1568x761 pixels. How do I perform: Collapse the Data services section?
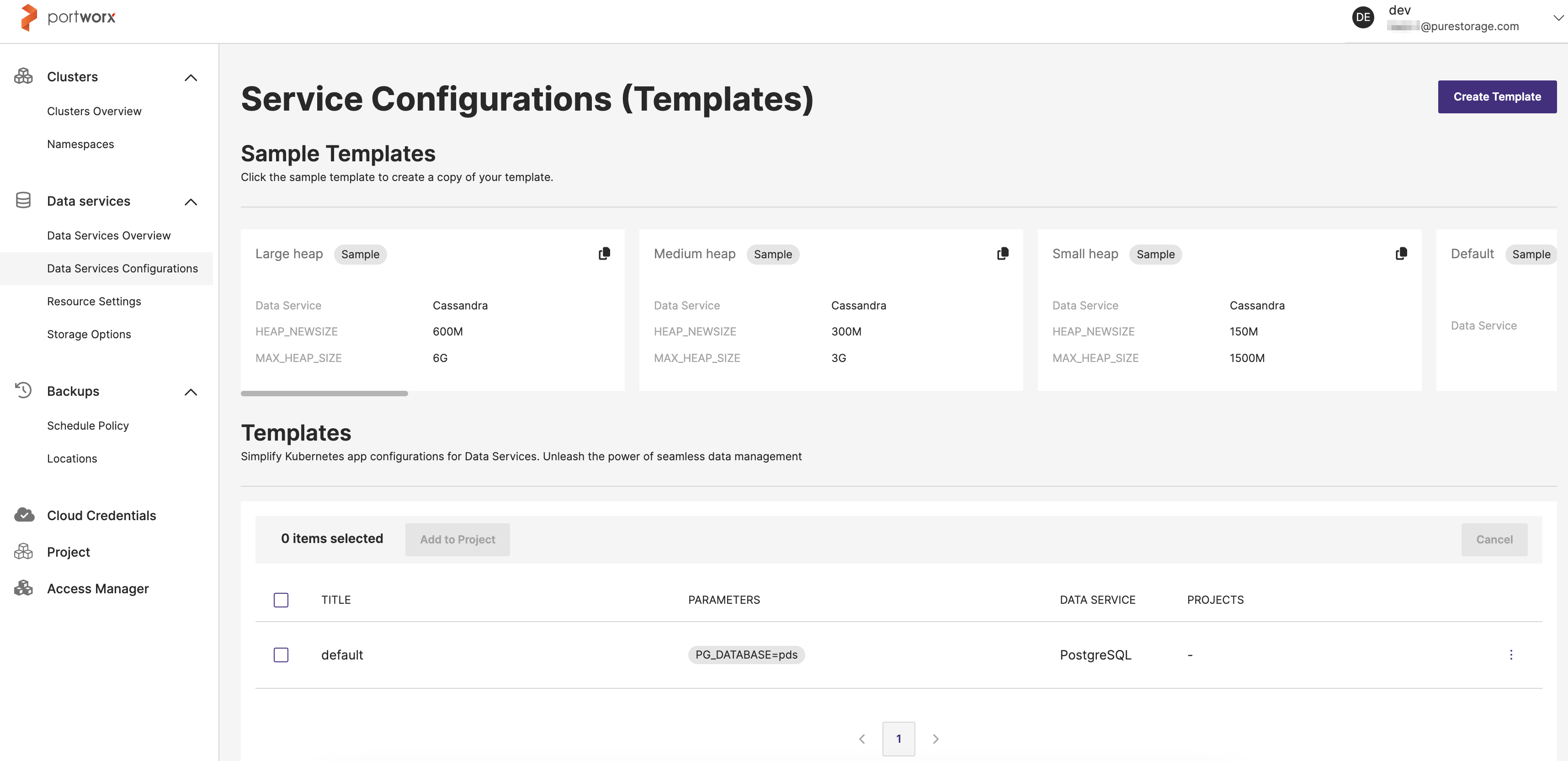click(x=191, y=202)
